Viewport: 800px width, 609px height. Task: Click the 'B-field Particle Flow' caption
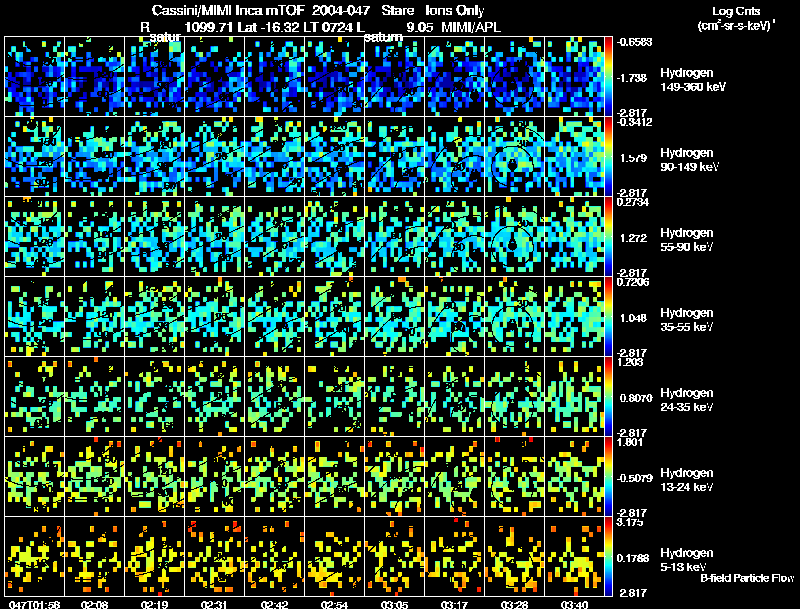tap(747, 578)
